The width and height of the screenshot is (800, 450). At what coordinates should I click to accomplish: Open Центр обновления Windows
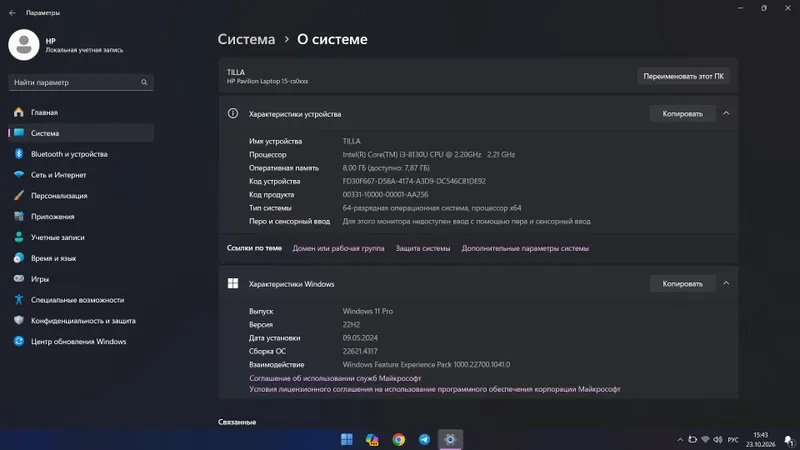point(81,342)
